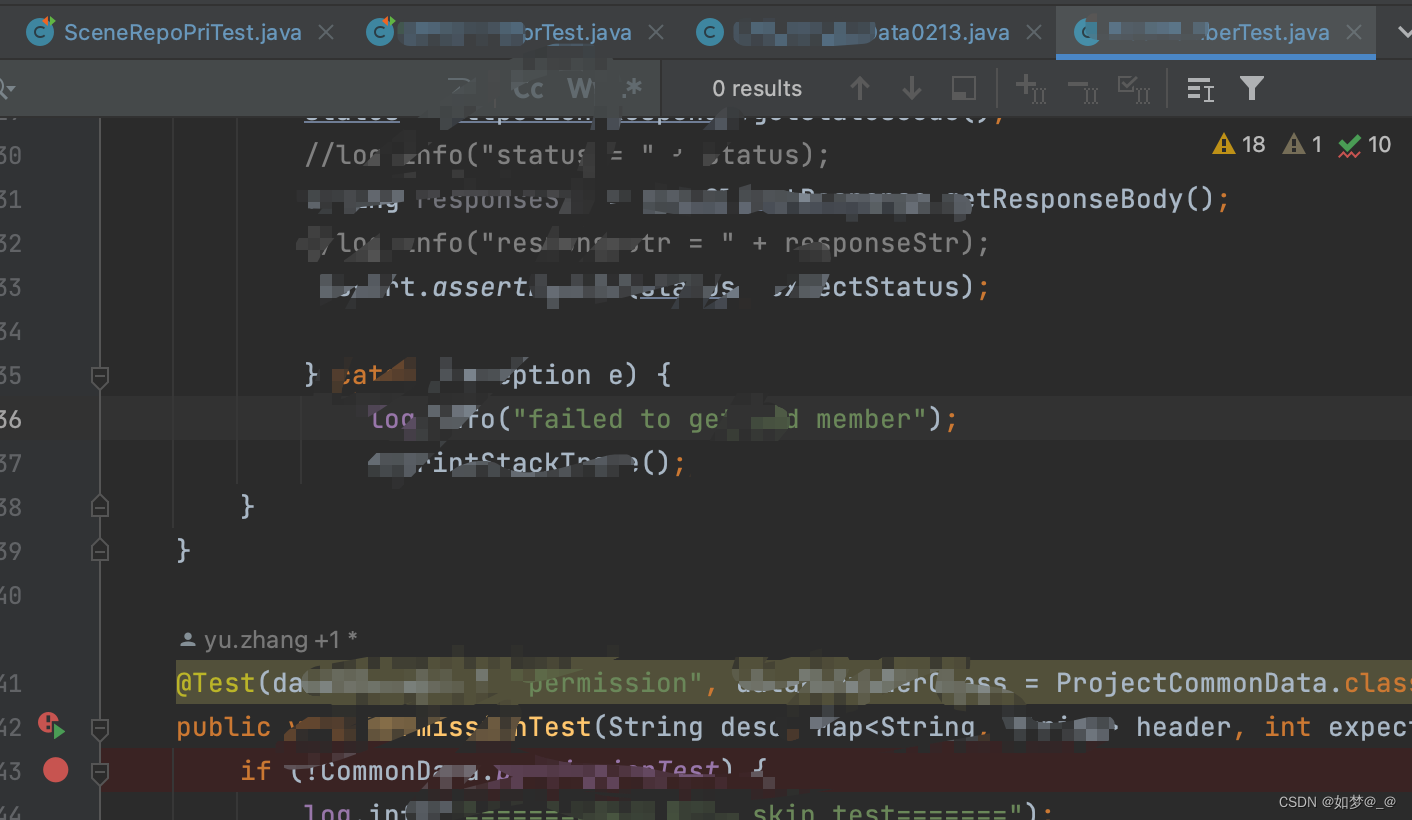The height and width of the screenshot is (820, 1412).
Task: Toggle Words (W) option in find bar
Action: (581, 89)
